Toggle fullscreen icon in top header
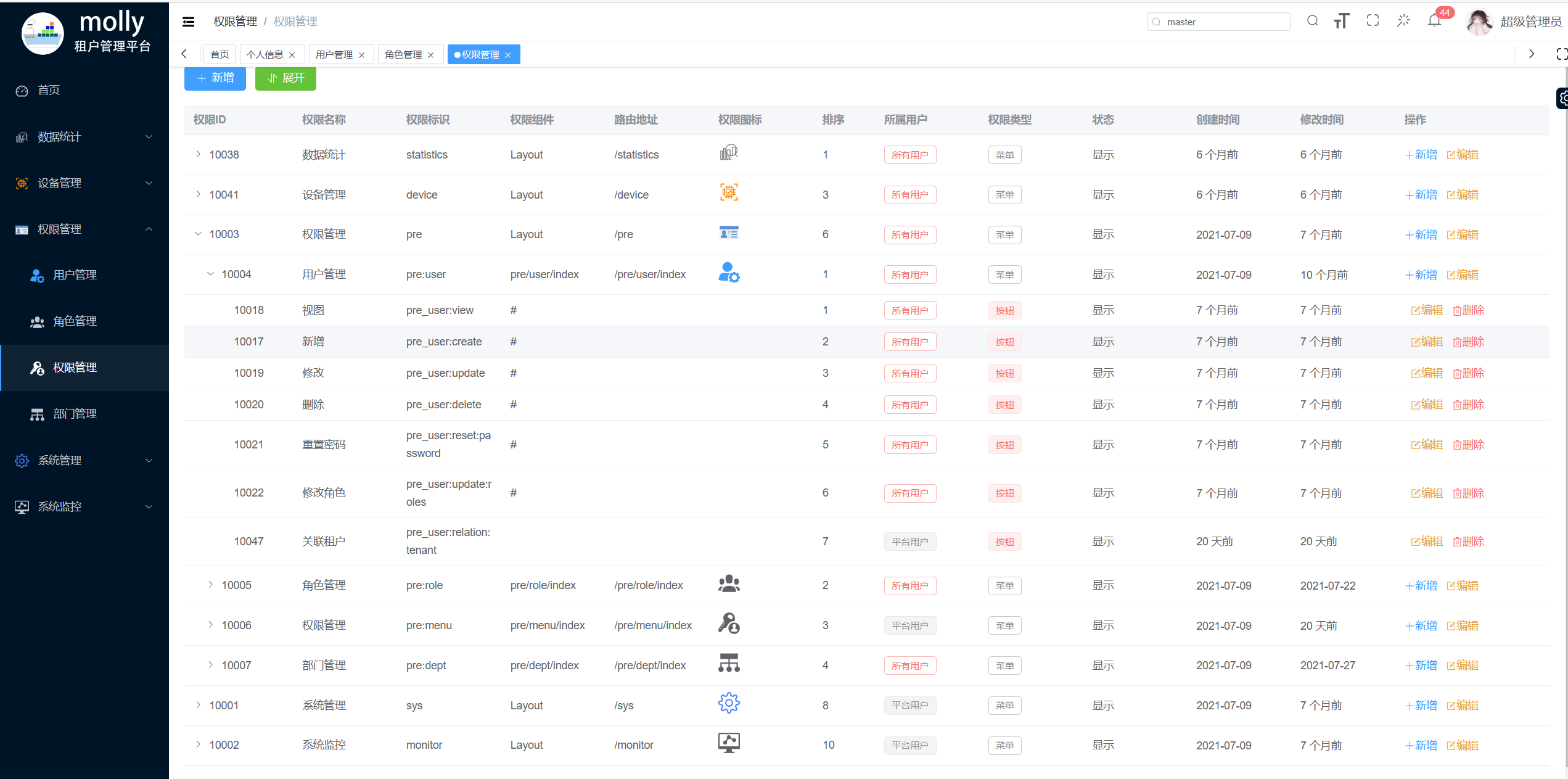Viewport: 1568px width, 779px height. (1373, 21)
